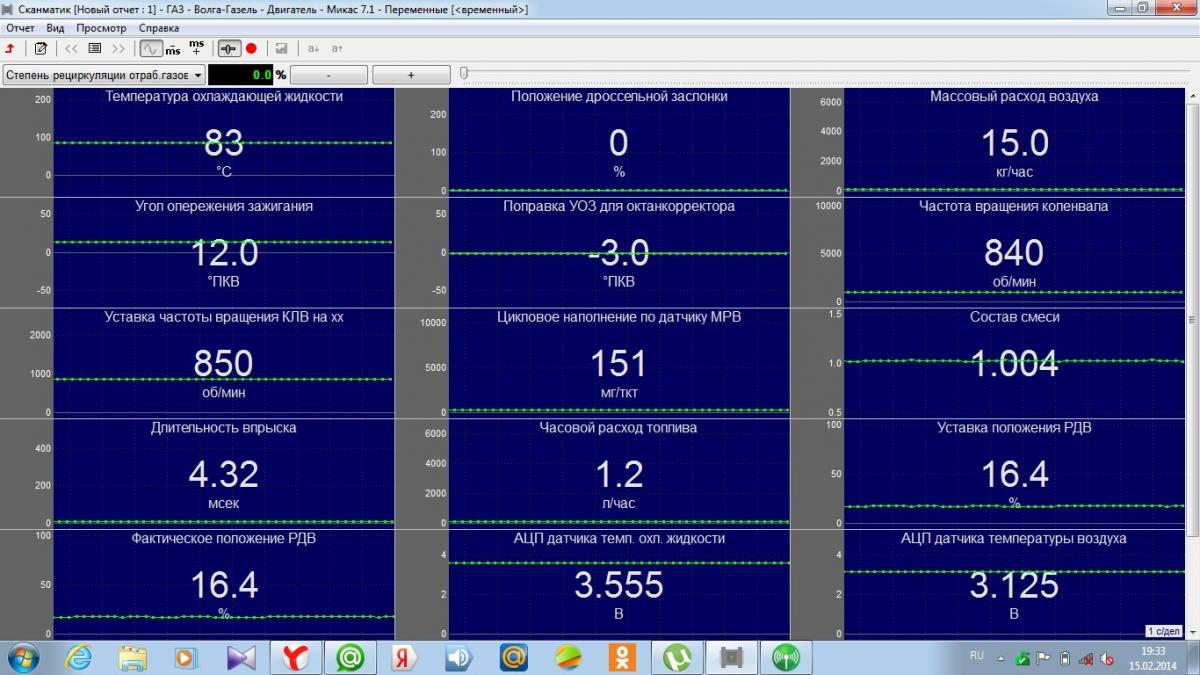Open uTorrent from the taskbar
This screenshot has height=675, width=1200.
(677, 657)
